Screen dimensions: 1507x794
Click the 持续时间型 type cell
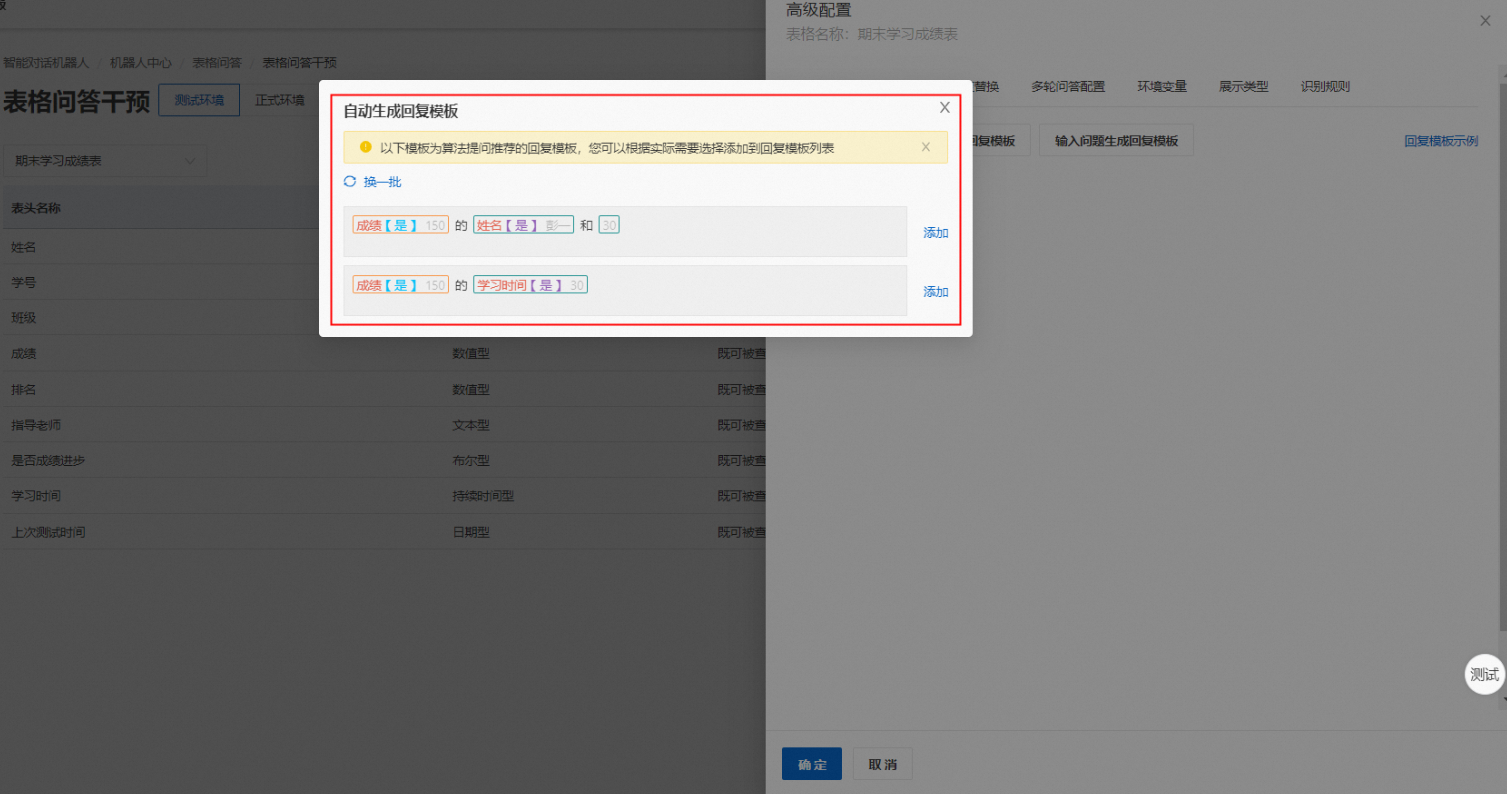point(483,496)
